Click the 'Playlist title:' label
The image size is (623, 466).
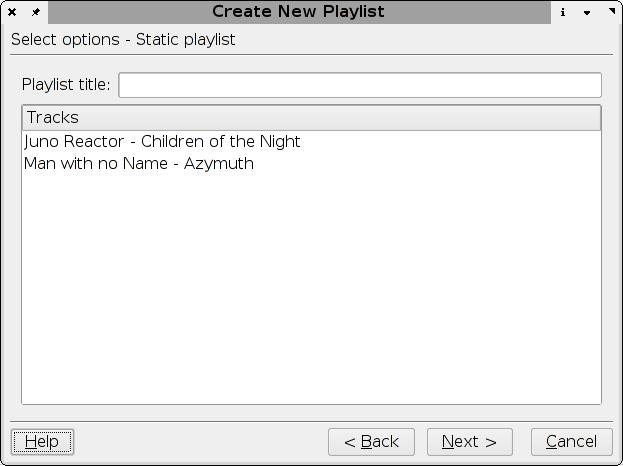tap(66, 85)
